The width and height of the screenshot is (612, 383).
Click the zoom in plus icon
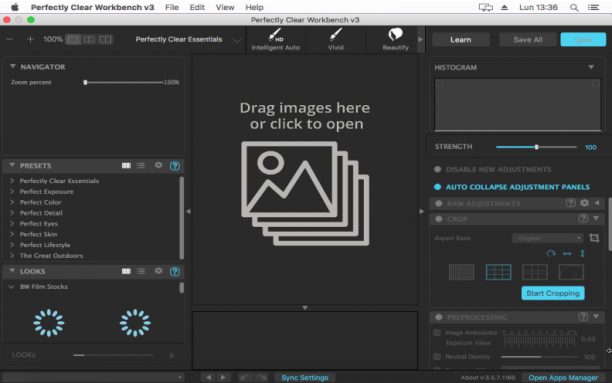[x=30, y=39]
